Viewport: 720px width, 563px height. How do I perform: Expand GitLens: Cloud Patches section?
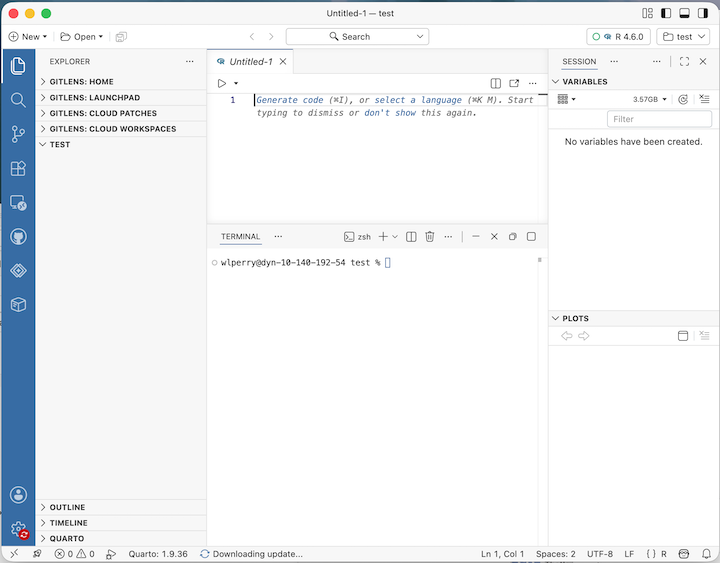tap(121, 113)
